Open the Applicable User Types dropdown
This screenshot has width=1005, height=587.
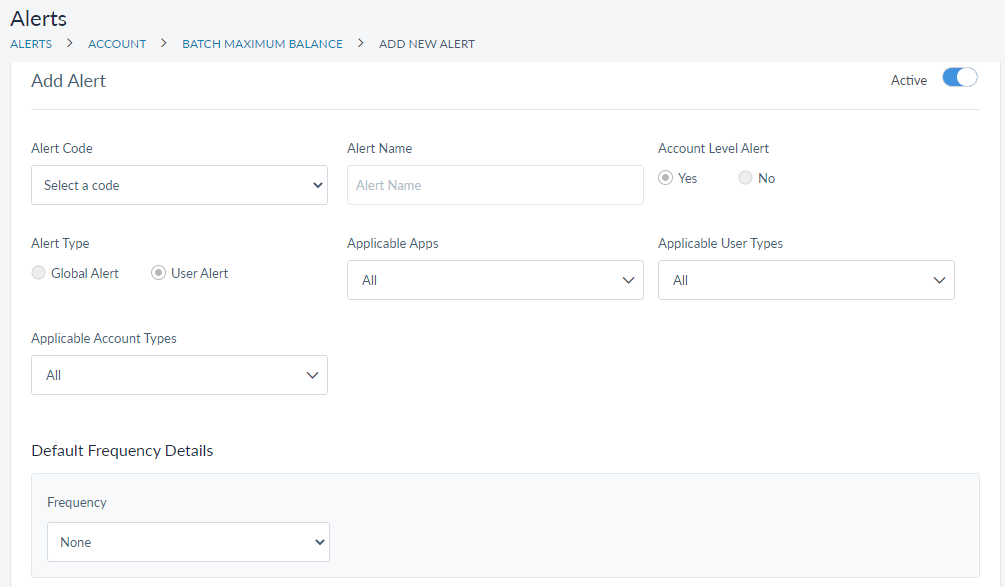806,280
